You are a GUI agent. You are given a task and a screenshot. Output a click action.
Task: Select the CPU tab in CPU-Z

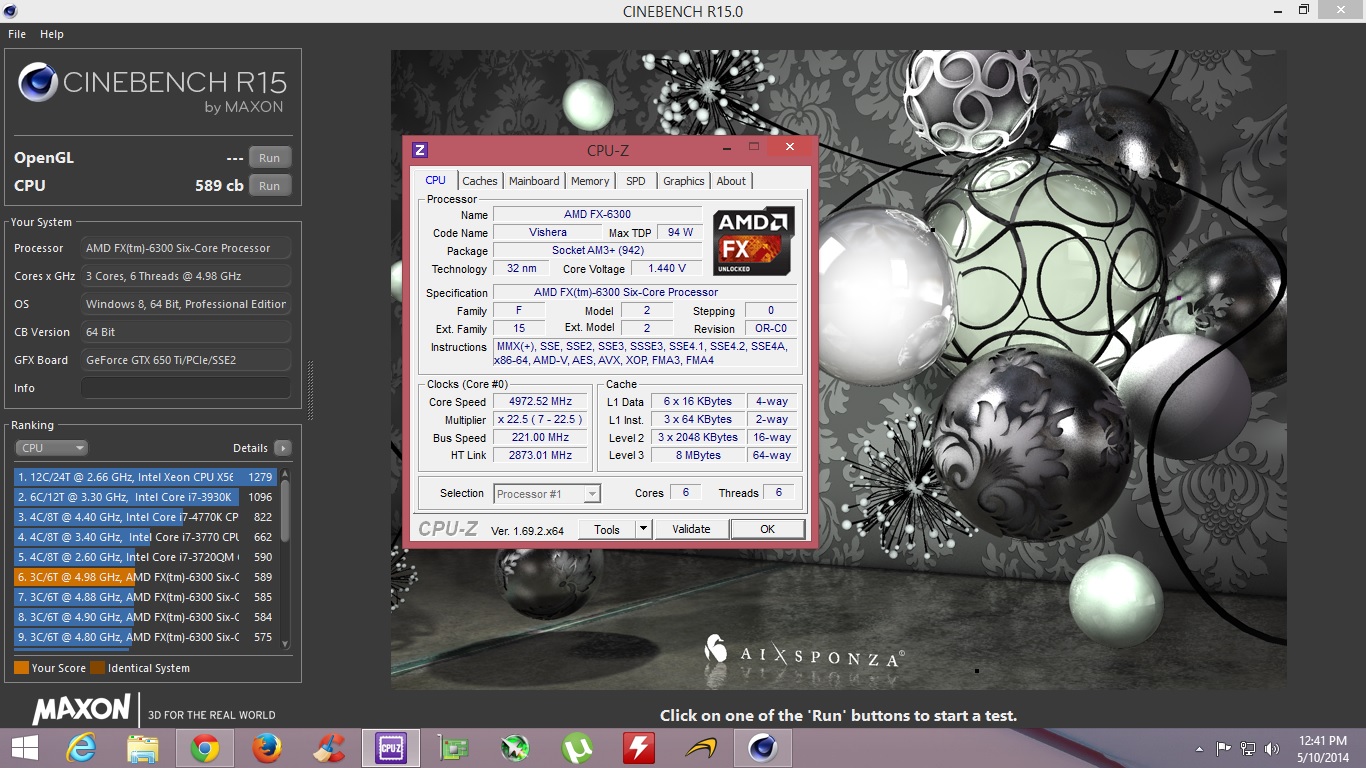point(435,180)
